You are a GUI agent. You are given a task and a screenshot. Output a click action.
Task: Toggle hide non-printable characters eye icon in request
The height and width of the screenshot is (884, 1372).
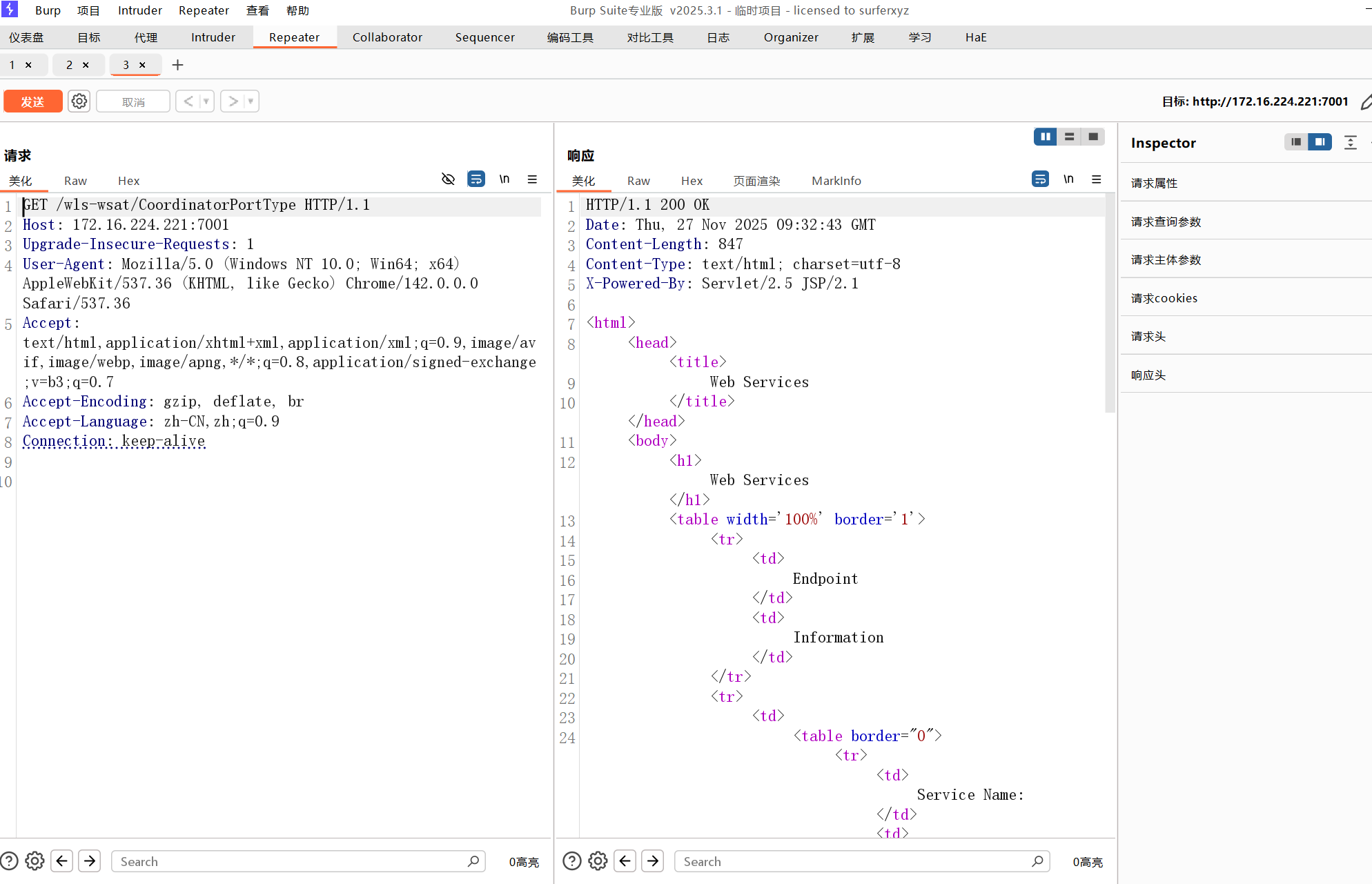[448, 179]
